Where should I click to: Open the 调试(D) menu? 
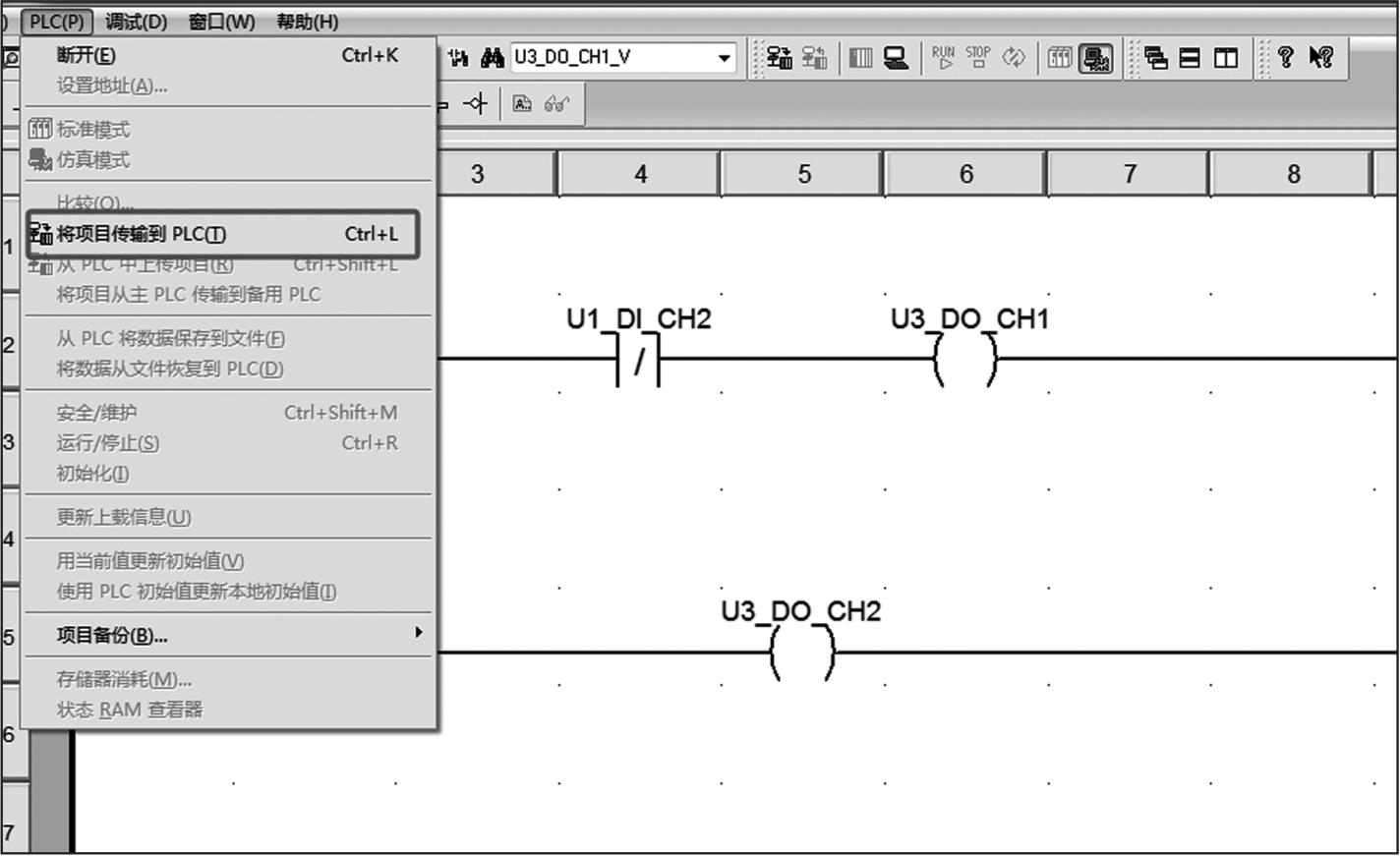[x=137, y=22]
